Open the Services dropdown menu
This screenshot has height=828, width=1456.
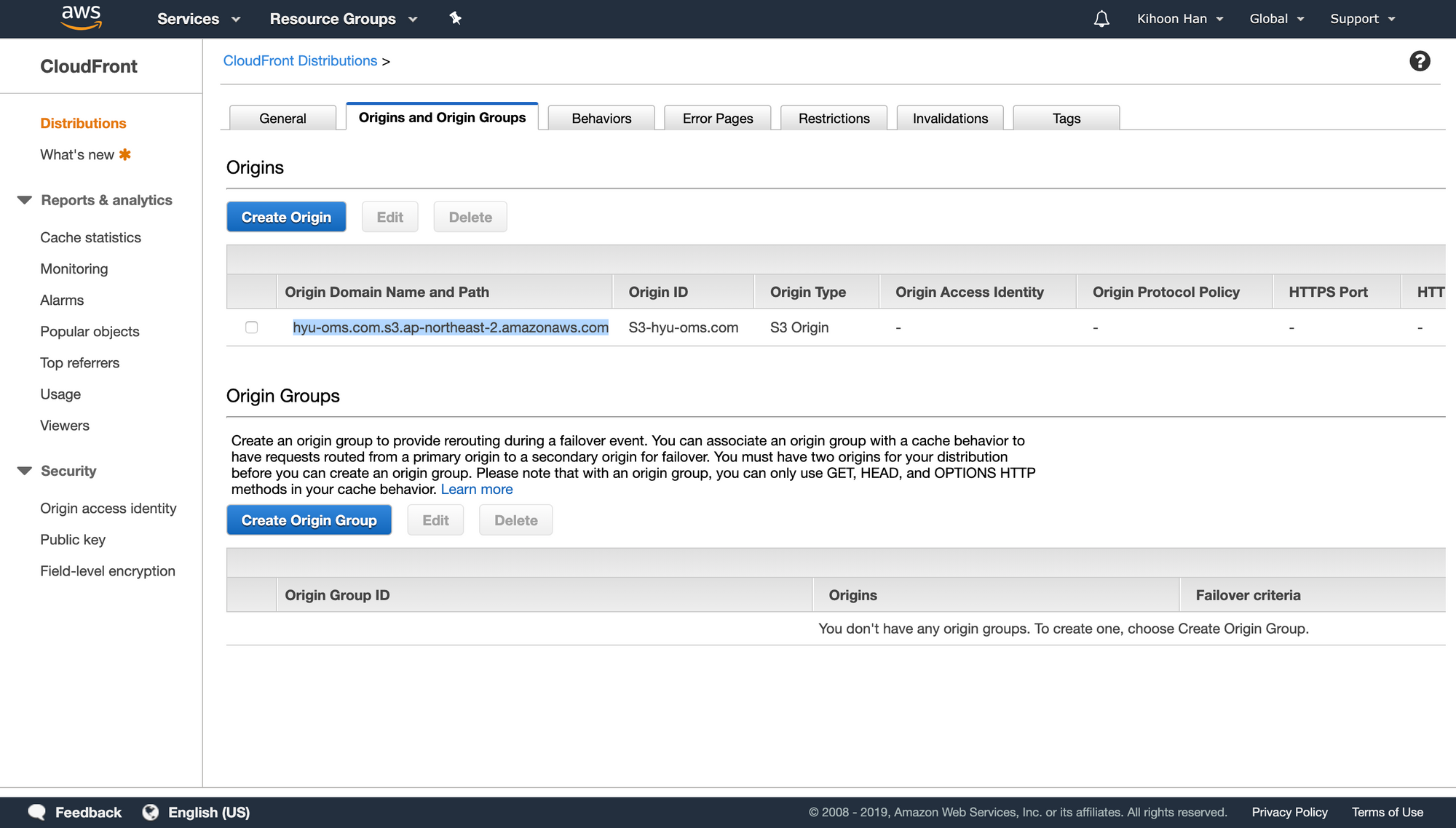pos(198,19)
